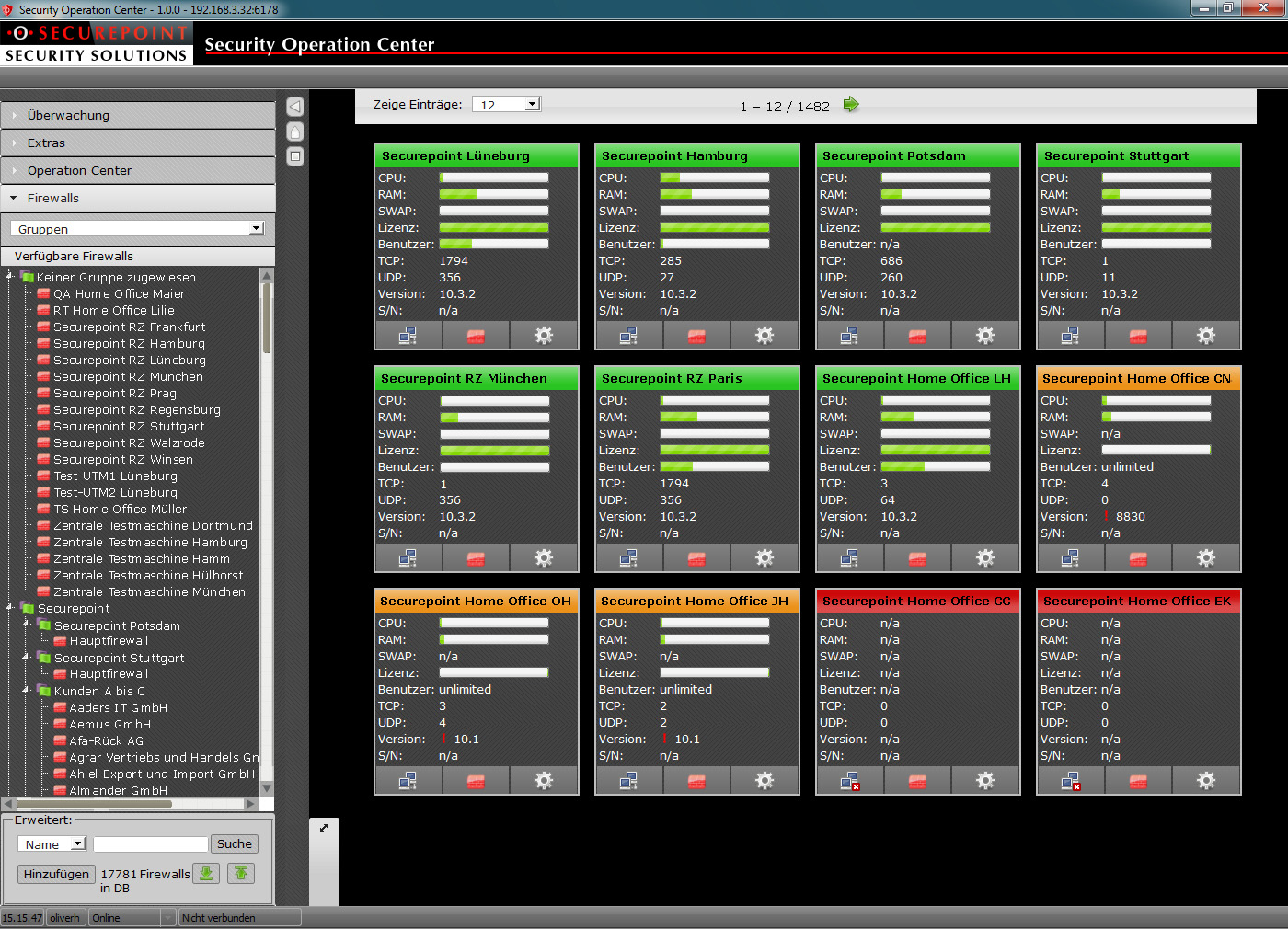Open network connection for Home Office LH

(x=849, y=558)
